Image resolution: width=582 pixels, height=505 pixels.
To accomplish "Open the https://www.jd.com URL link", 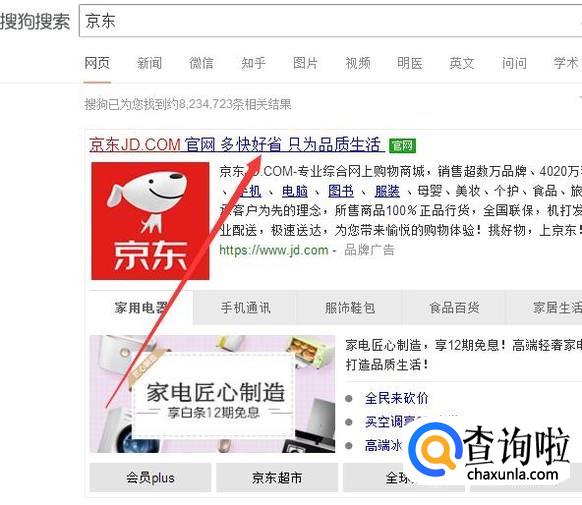I will (x=274, y=250).
